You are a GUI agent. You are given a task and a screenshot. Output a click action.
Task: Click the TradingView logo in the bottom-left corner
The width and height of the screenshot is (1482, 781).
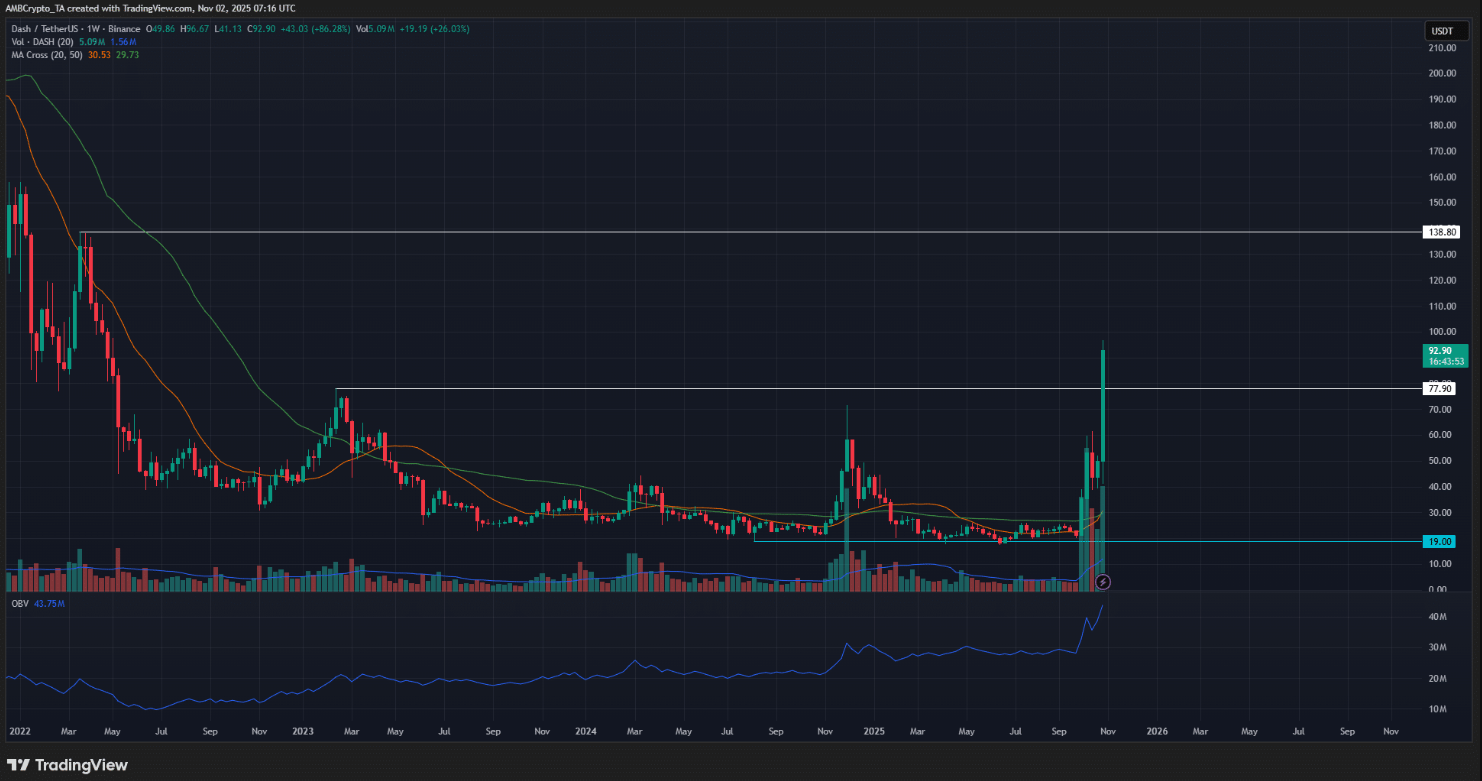[68, 765]
